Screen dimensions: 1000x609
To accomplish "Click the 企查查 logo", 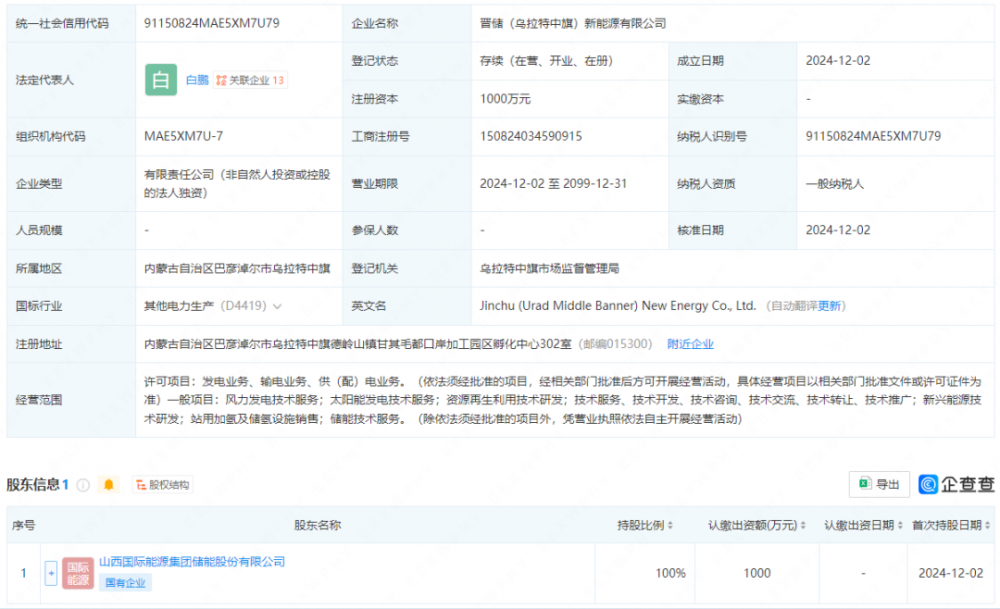I will 957,485.
